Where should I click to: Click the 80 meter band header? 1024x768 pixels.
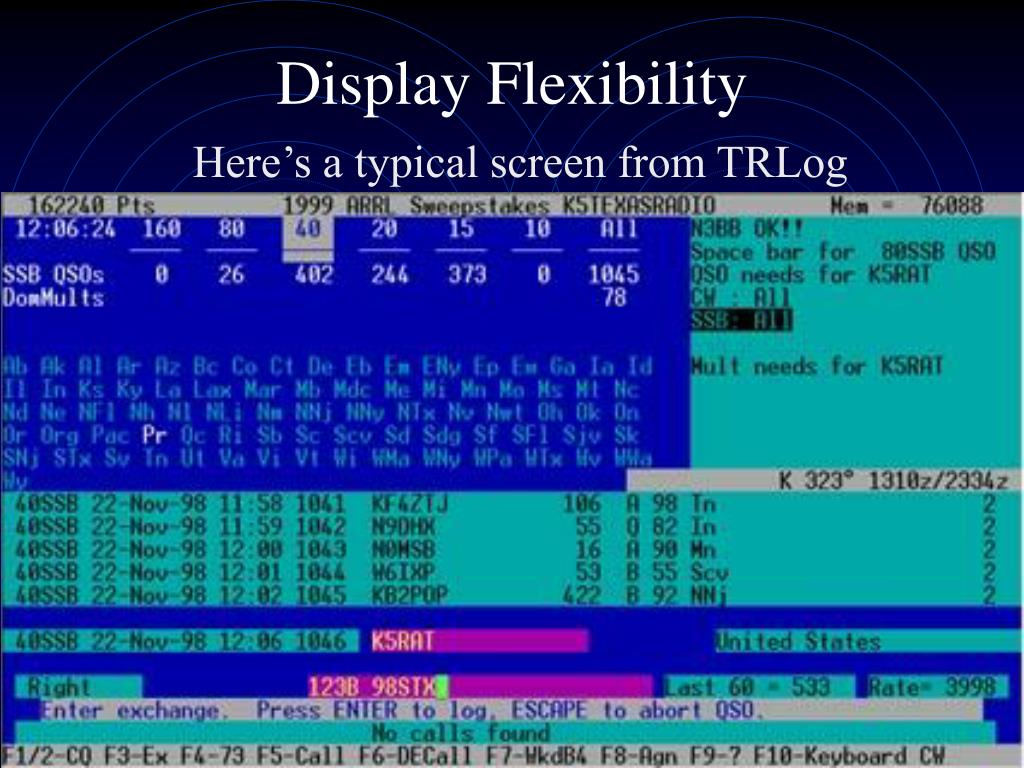(x=232, y=229)
